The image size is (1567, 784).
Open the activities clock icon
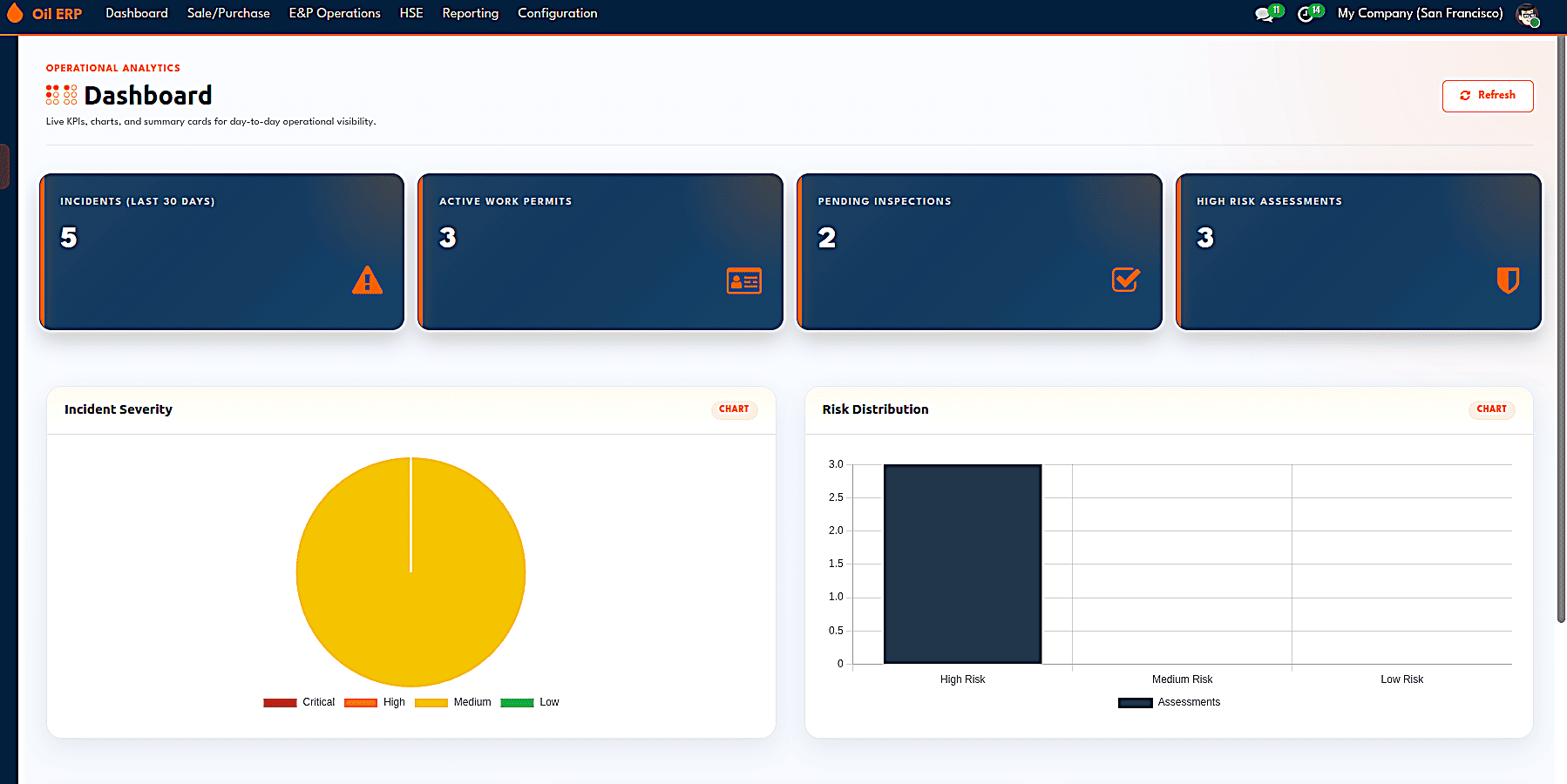[1305, 14]
